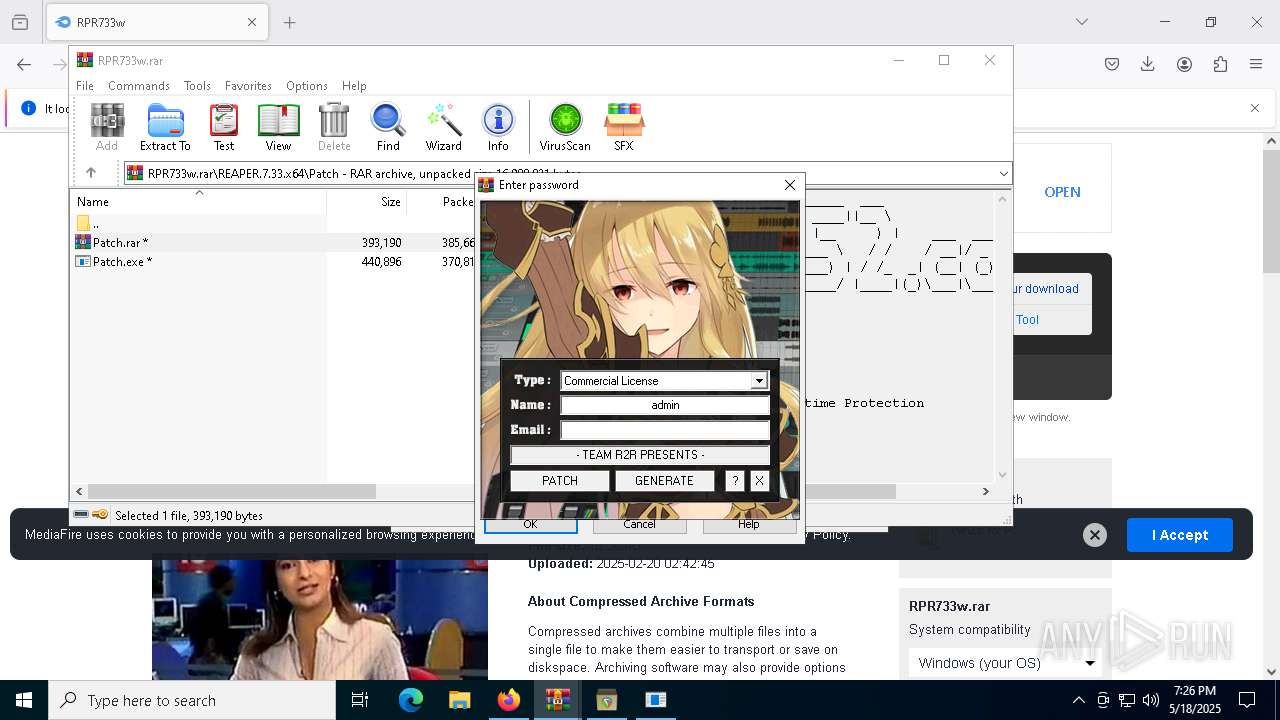
Task: Show hidden system tray icons
Action: [1078, 700]
